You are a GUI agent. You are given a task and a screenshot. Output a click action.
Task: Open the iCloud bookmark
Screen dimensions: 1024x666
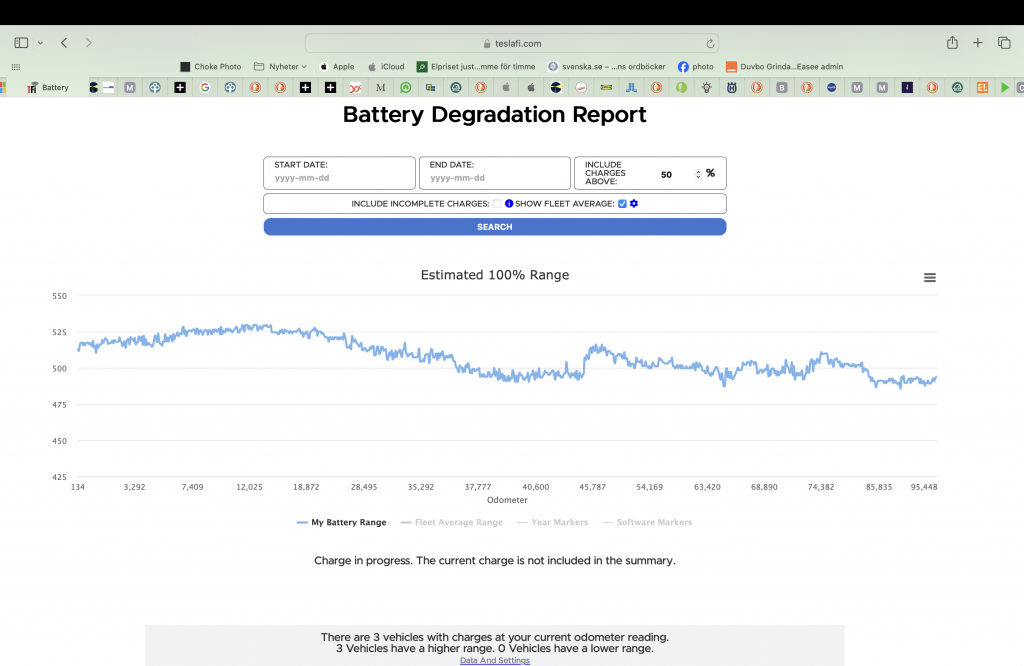[386, 67]
